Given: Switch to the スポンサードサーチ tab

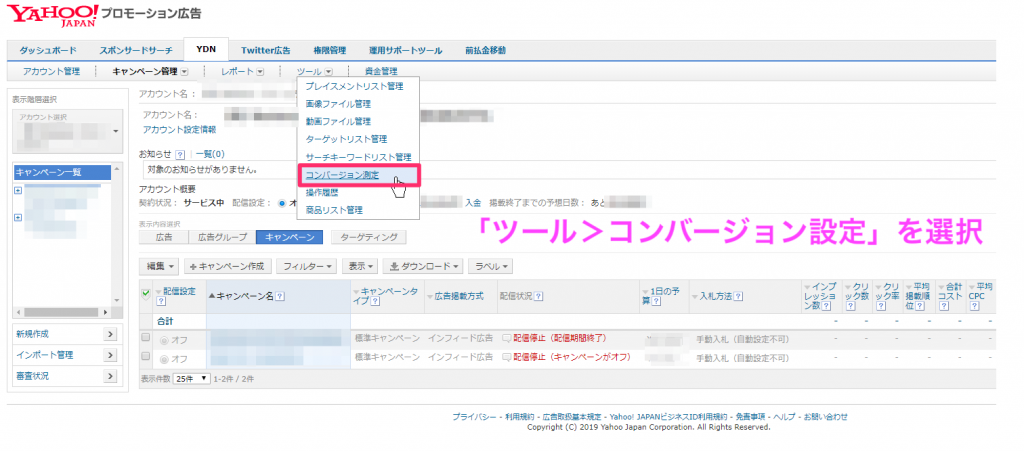Looking at the screenshot, I should click(x=136, y=50).
